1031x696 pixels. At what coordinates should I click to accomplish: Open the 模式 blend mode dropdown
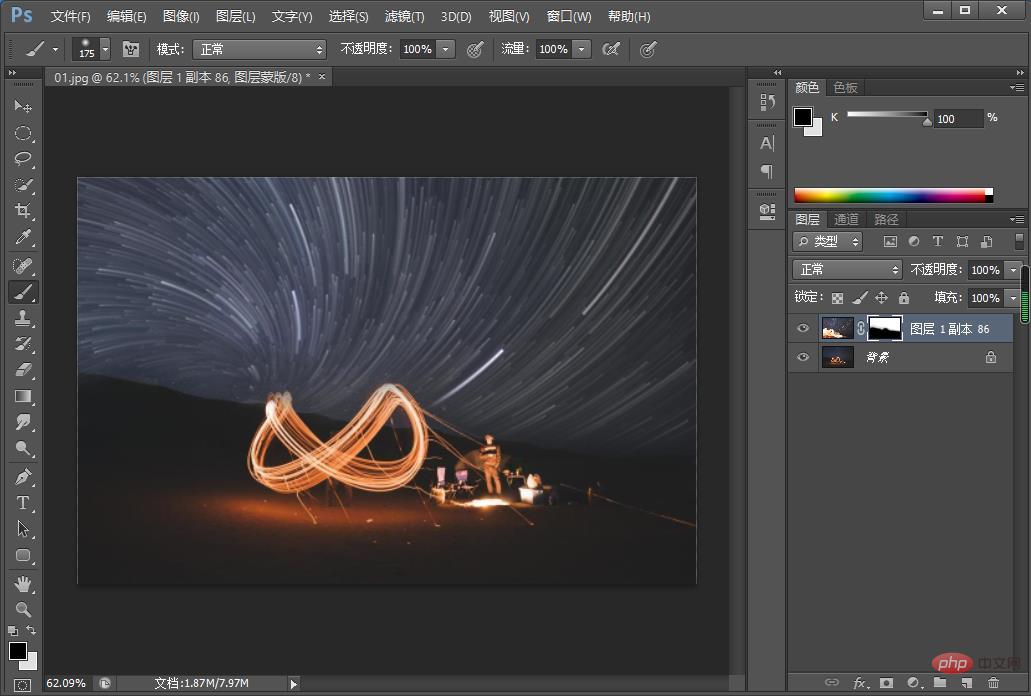[x=259, y=49]
